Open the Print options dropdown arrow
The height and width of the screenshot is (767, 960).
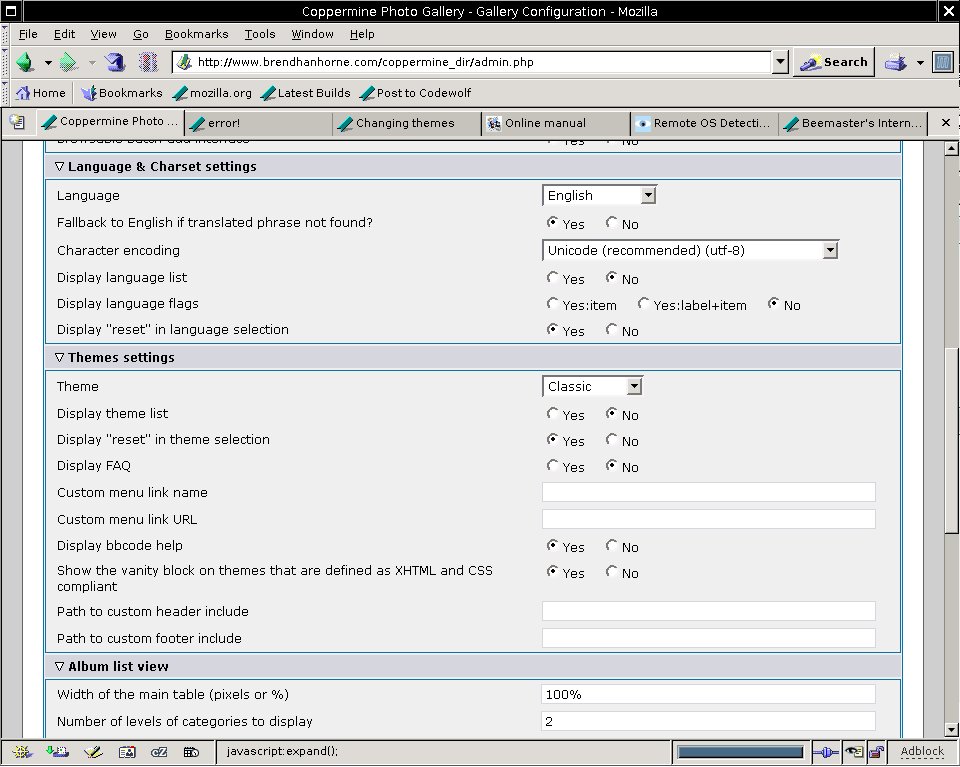point(920,62)
